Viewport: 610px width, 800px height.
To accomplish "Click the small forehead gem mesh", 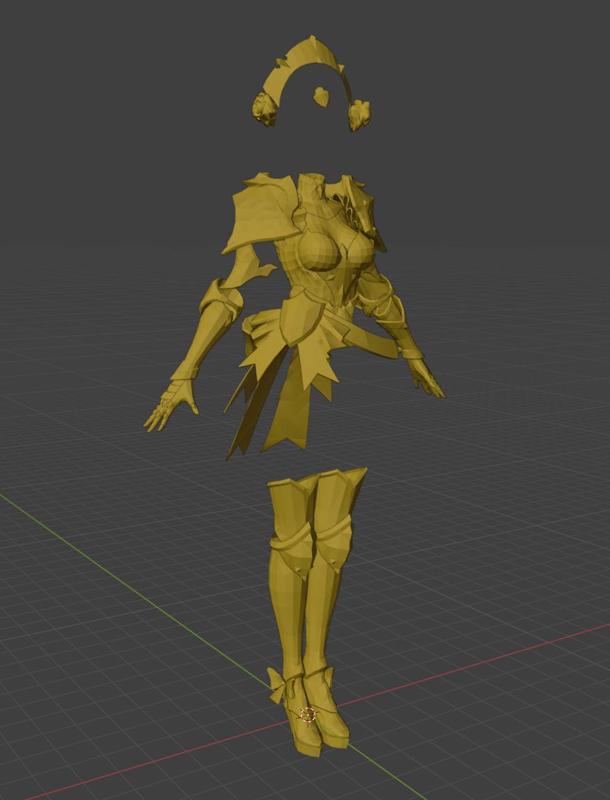I will [x=321, y=96].
